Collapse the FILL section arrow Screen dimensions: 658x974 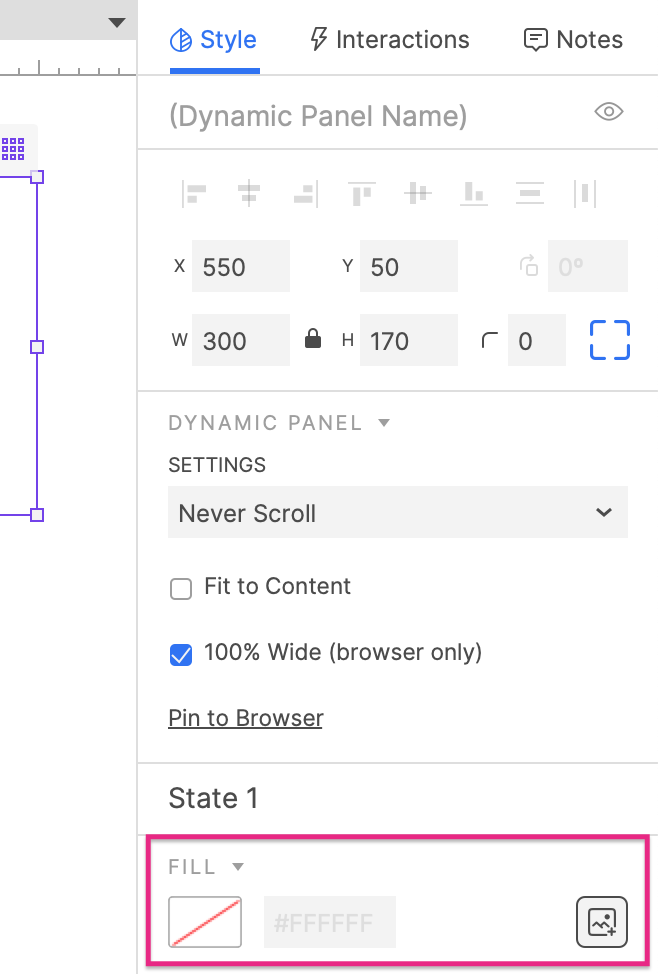click(x=238, y=867)
